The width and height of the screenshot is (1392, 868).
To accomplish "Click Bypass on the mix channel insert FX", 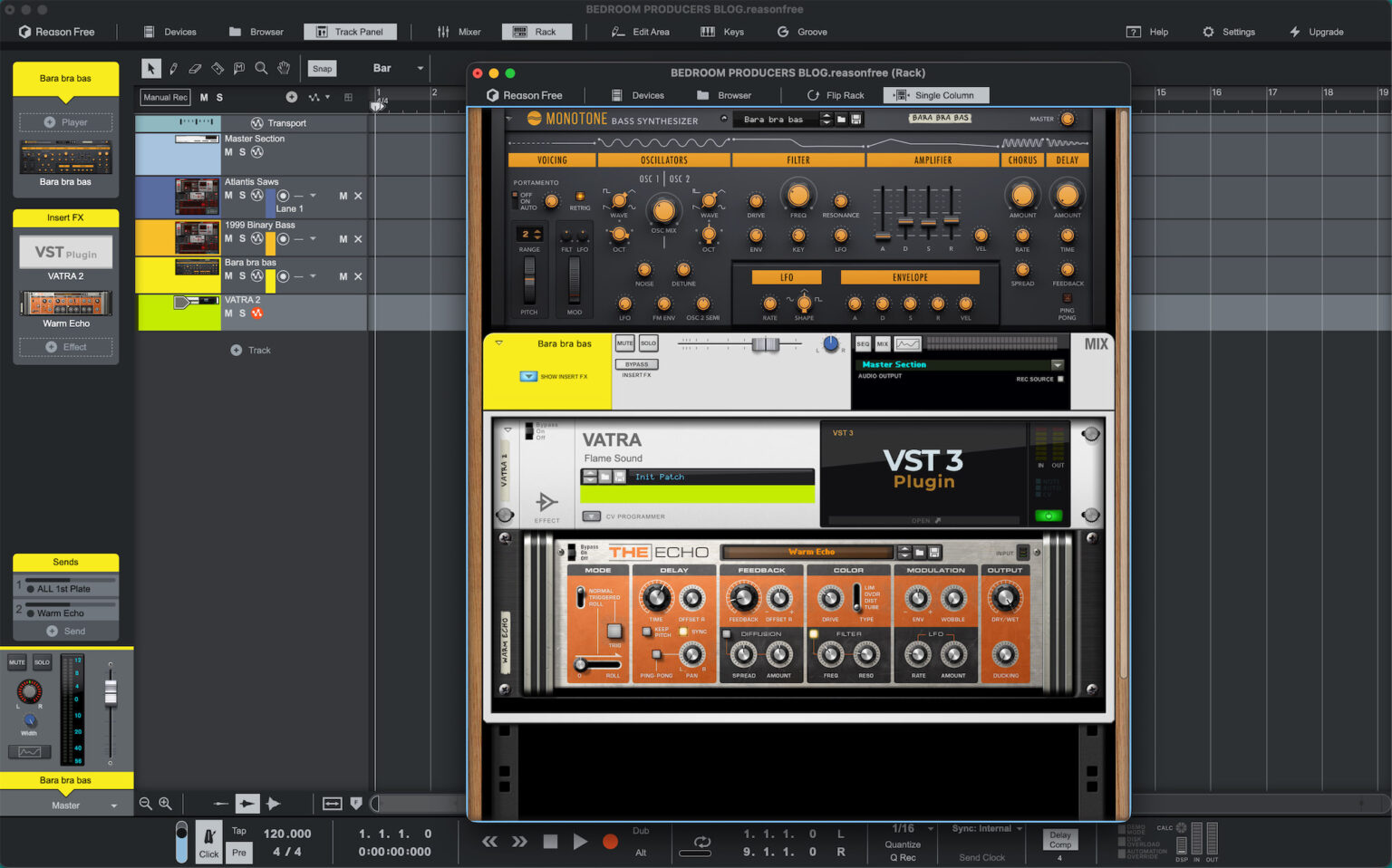I will (x=636, y=364).
